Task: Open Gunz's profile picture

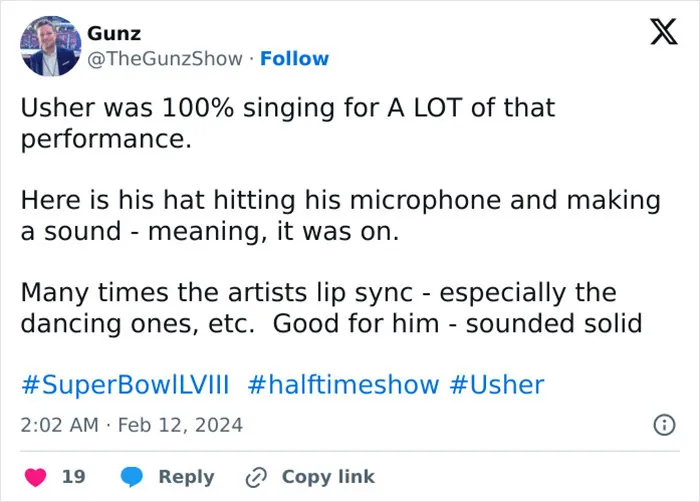Action: click(x=50, y=46)
